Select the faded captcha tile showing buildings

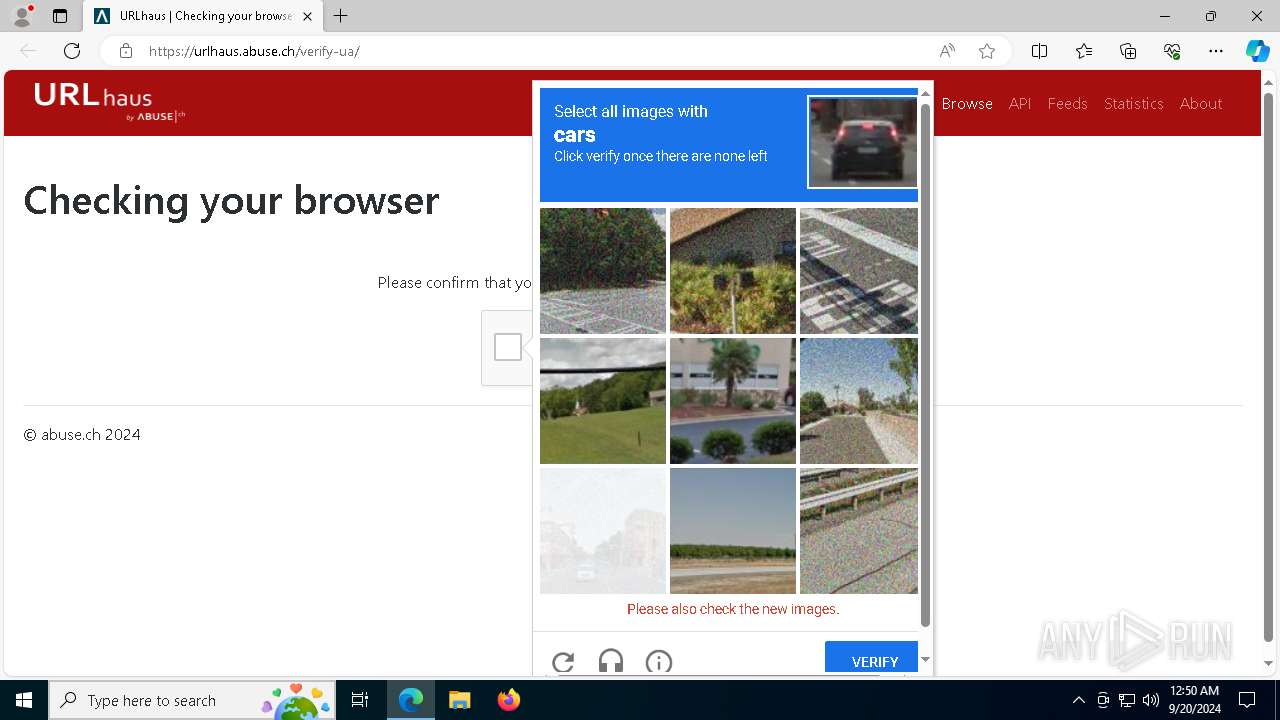603,531
